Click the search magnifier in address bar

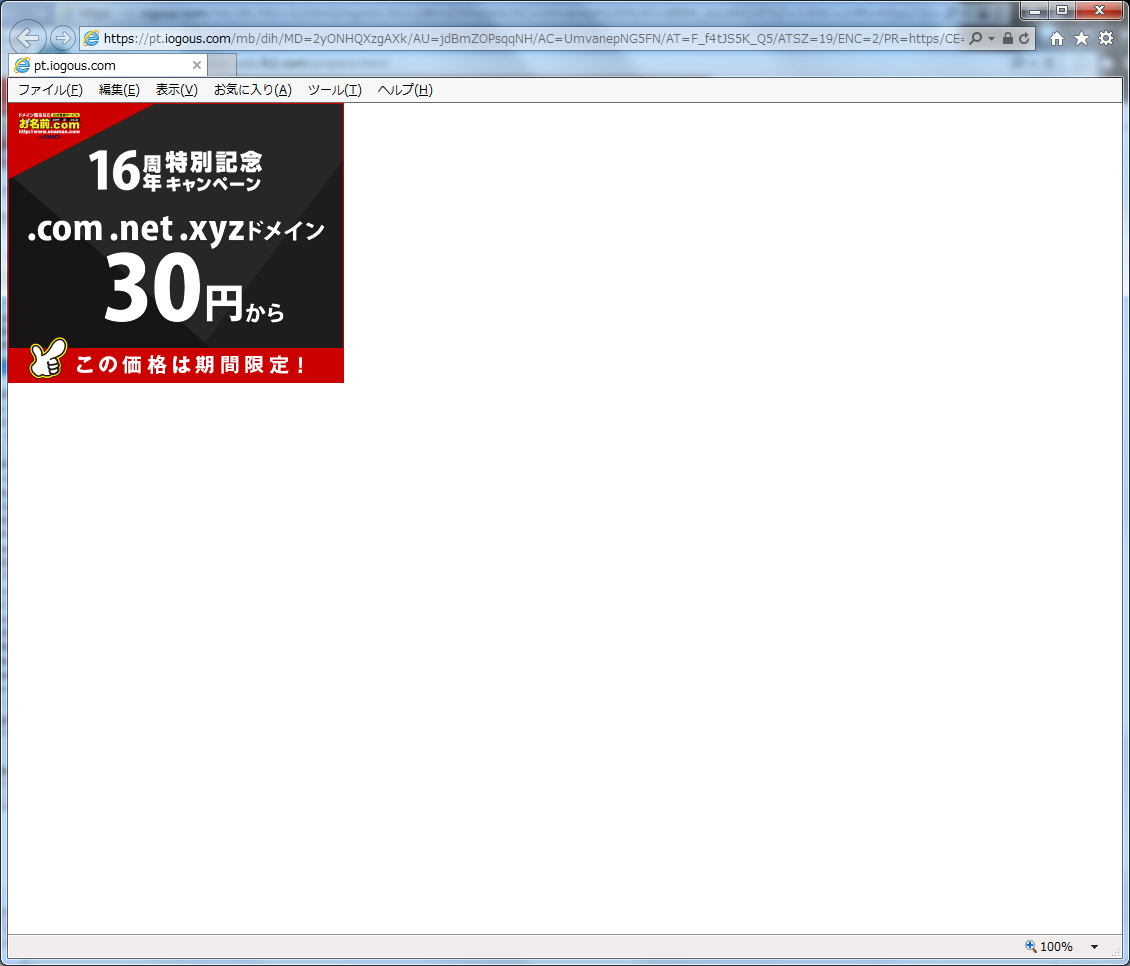coord(976,38)
